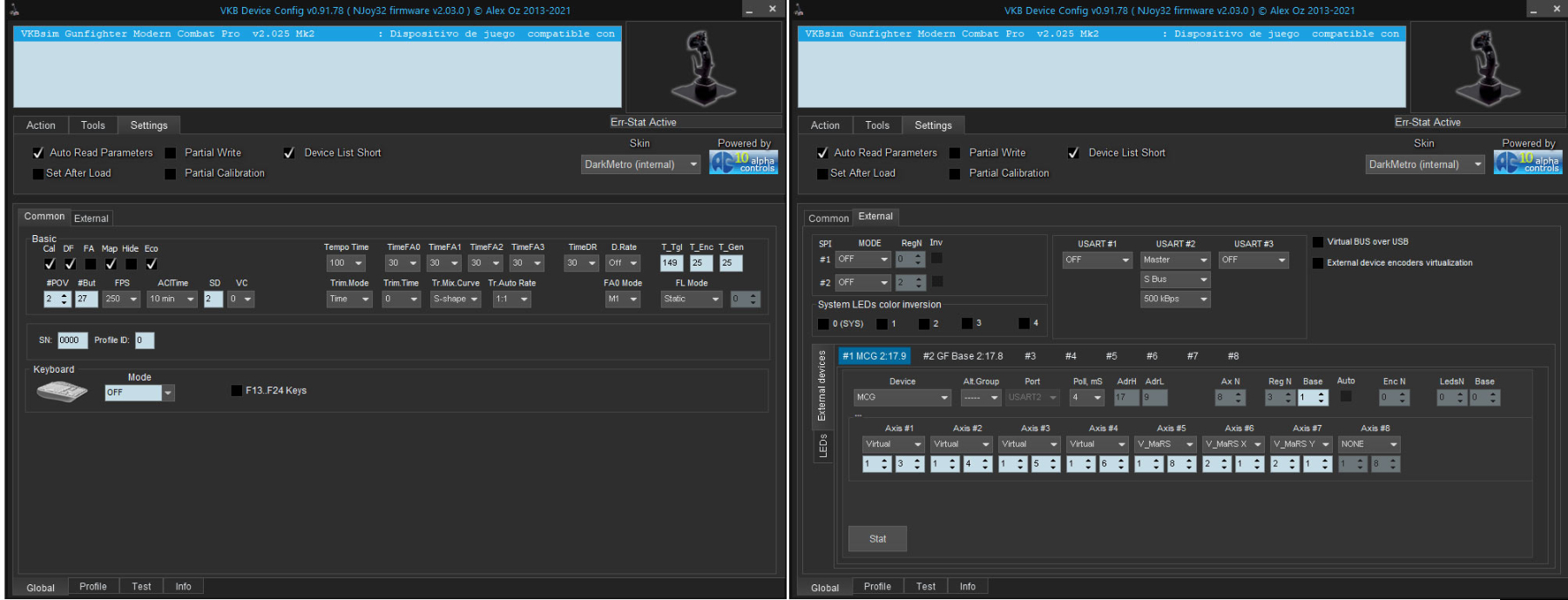Click the #But value field
This screenshot has width=1568, height=600.
tap(86, 299)
